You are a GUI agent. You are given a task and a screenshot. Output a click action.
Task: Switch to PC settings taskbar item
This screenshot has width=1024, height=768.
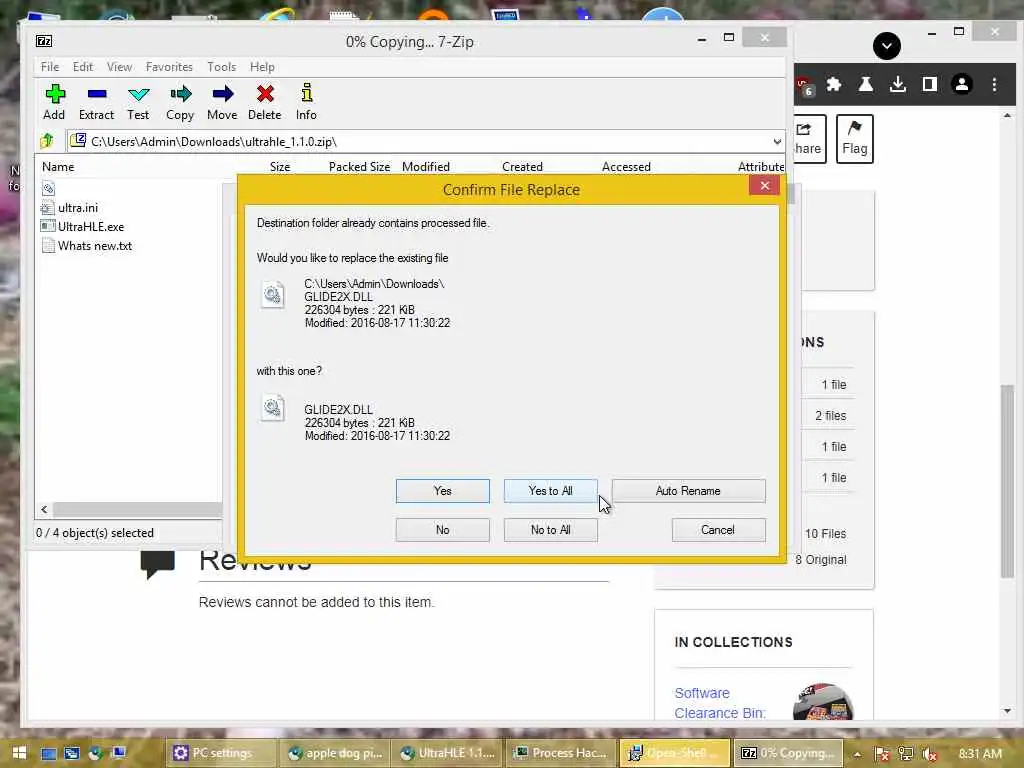[221, 753]
